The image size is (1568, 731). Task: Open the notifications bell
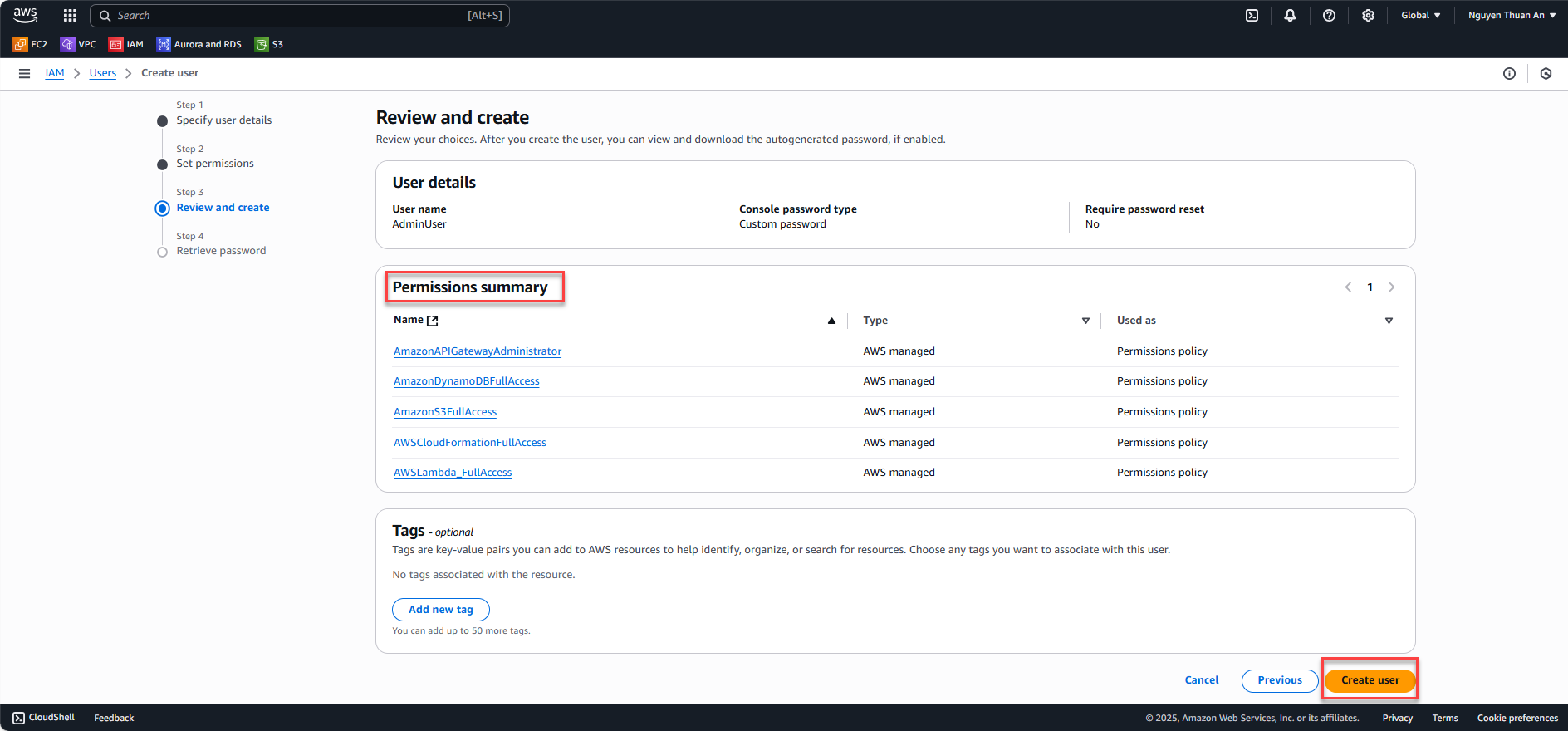tap(1290, 15)
